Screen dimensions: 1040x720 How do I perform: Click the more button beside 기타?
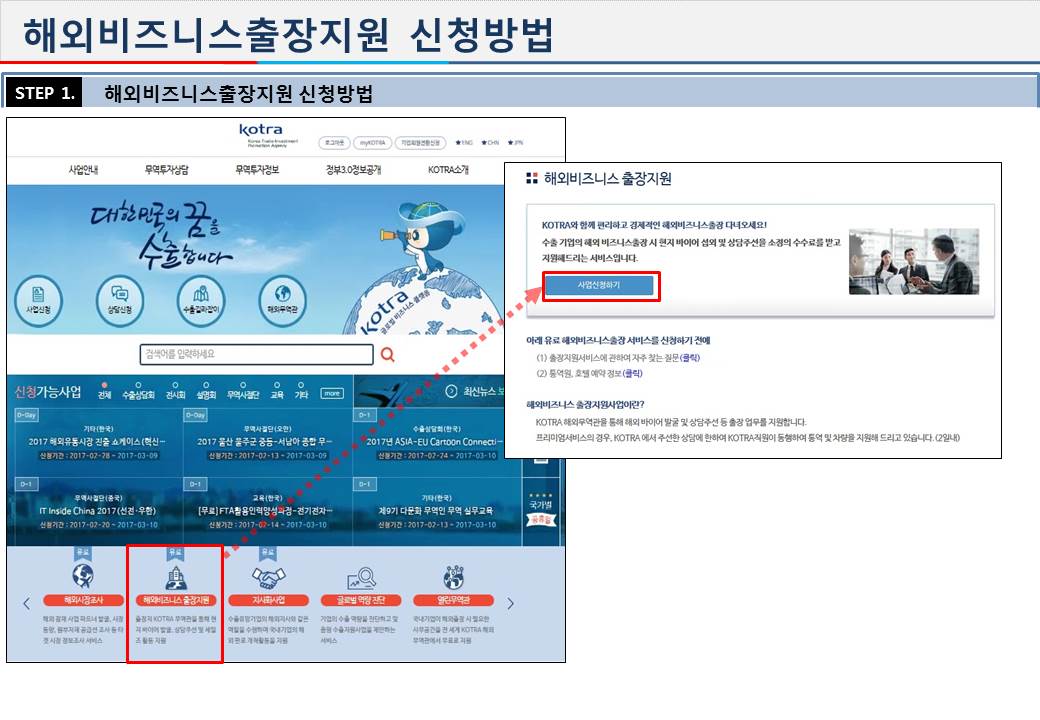[x=332, y=393]
